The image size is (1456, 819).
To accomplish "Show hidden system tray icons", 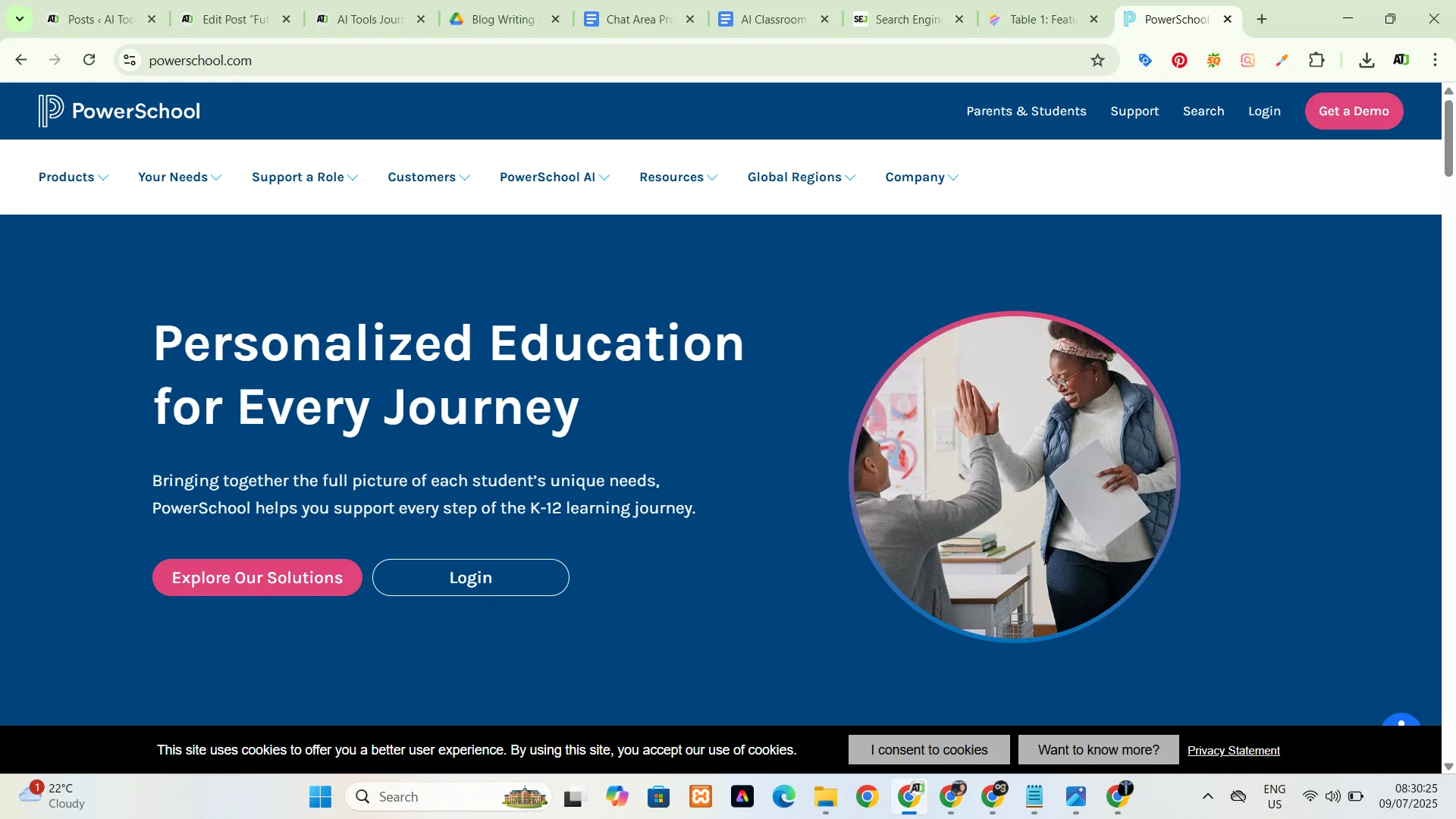I will click(1208, 796).
